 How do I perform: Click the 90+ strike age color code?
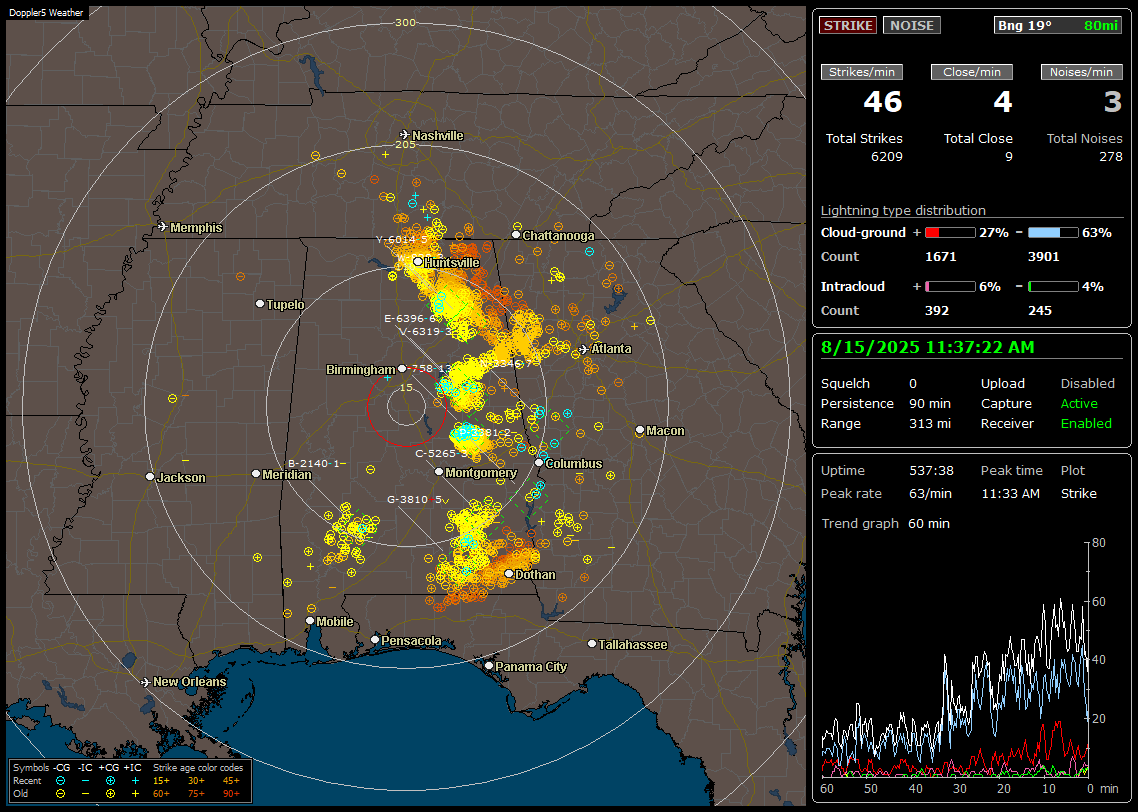[x=231, y=794]
